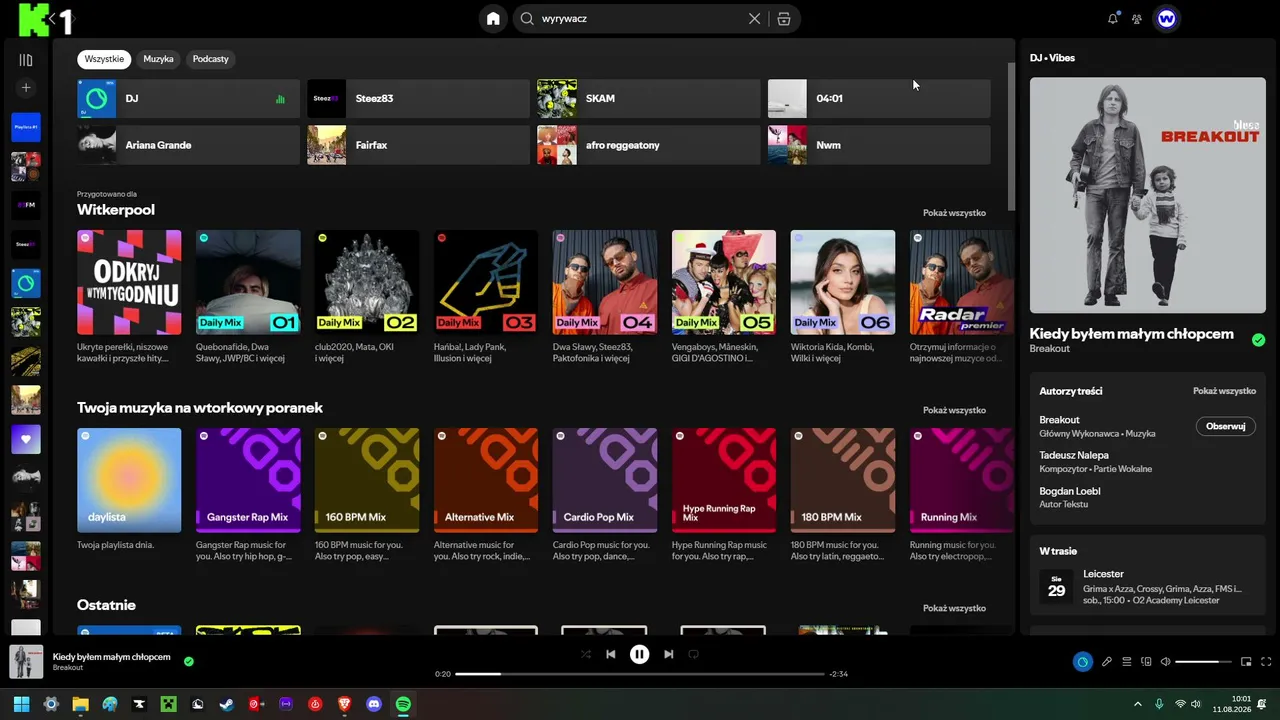Toggle the Now Playing view button

[x=1082, y=661]
